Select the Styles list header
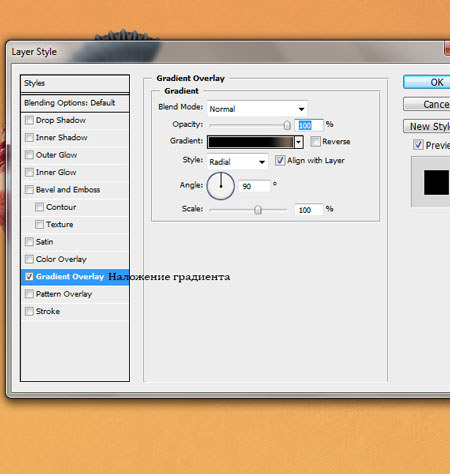This screenshot has height=474, width=450. click(x=75, y=83)
